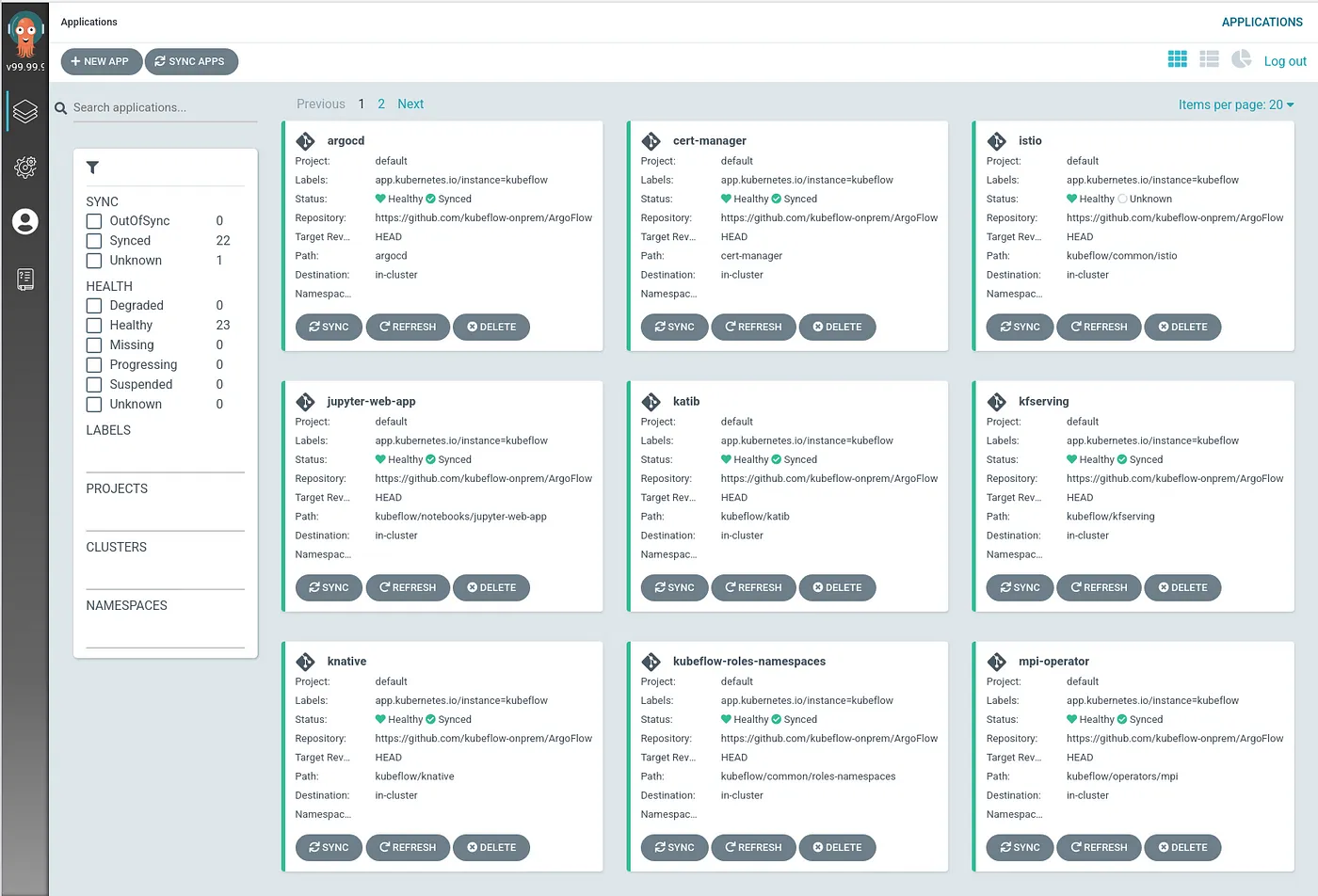Open Settings gear in sidebar
1318x896 pixels.
pos(25,168)
